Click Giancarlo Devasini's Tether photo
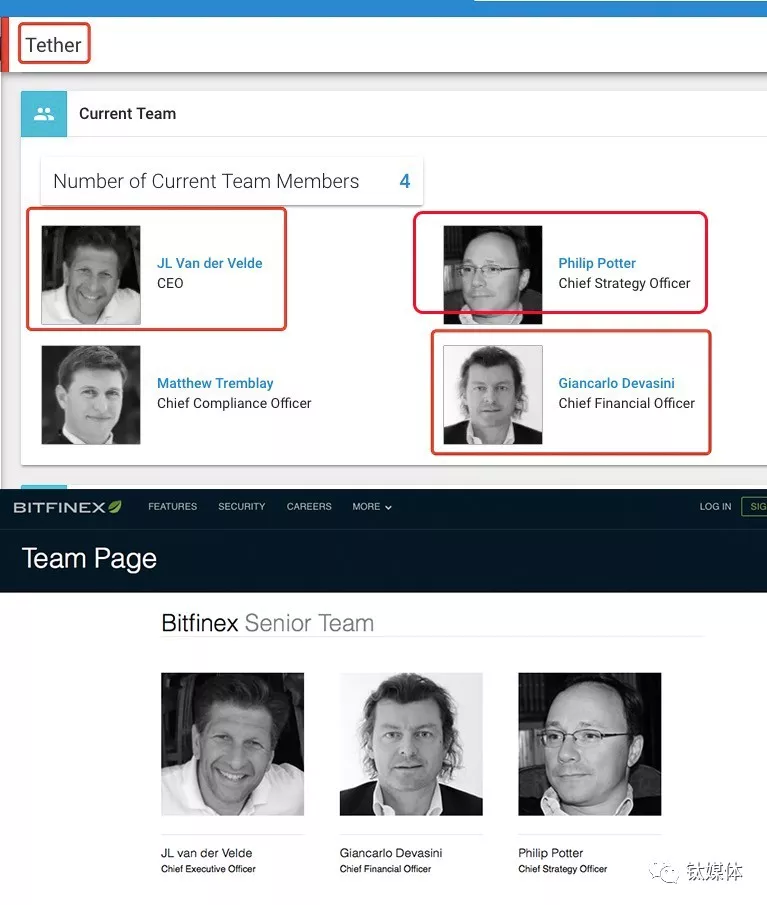 pos(493,395)
